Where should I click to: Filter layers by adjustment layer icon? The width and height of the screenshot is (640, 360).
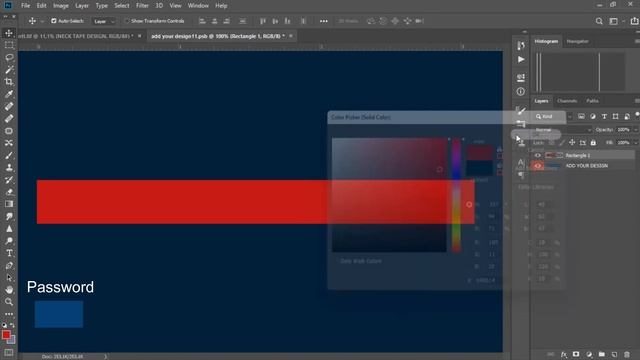click(x=593, y=116)
